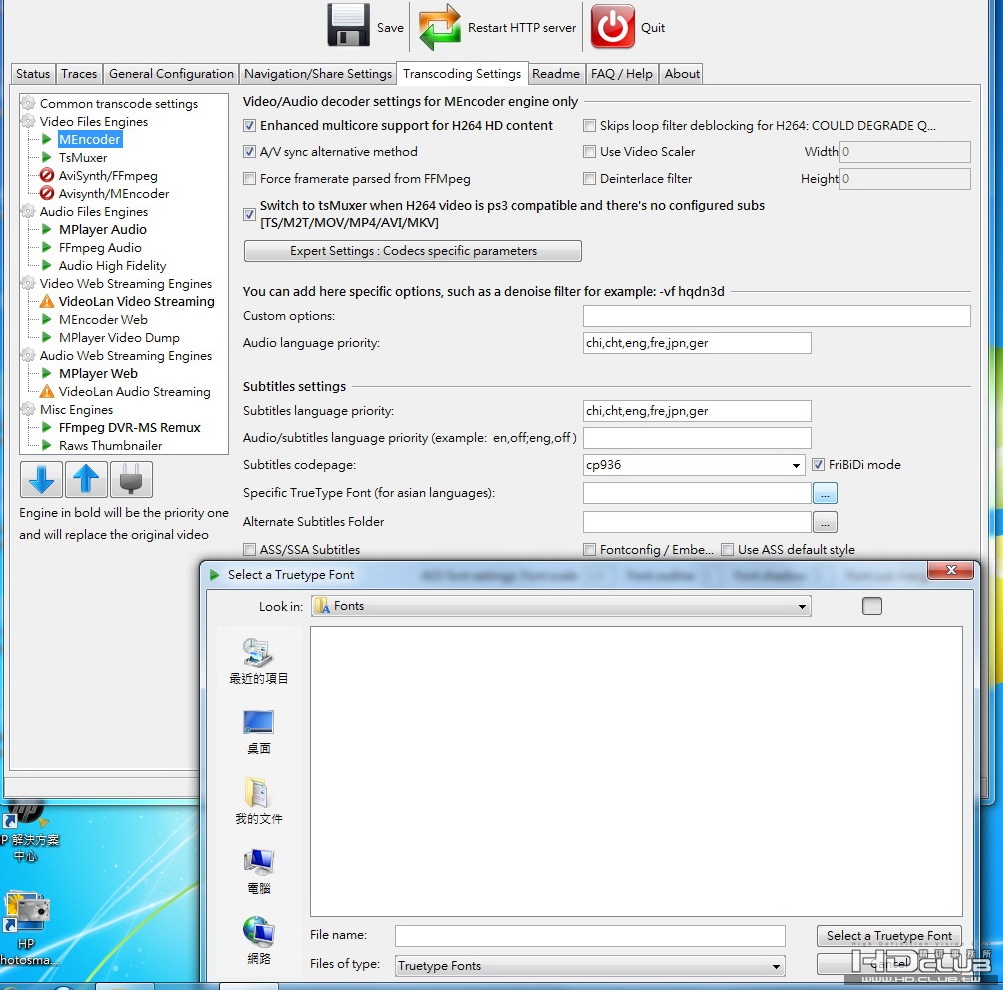
Task: Collapse Misc Engines tree node
Action: [x=28, y=409]
